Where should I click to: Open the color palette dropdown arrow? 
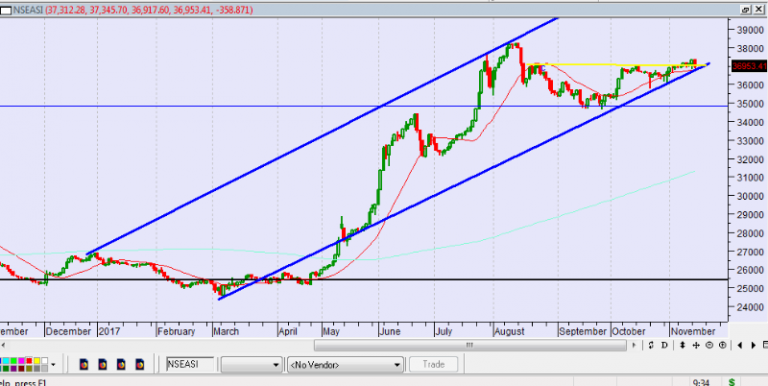click(53, 365)
